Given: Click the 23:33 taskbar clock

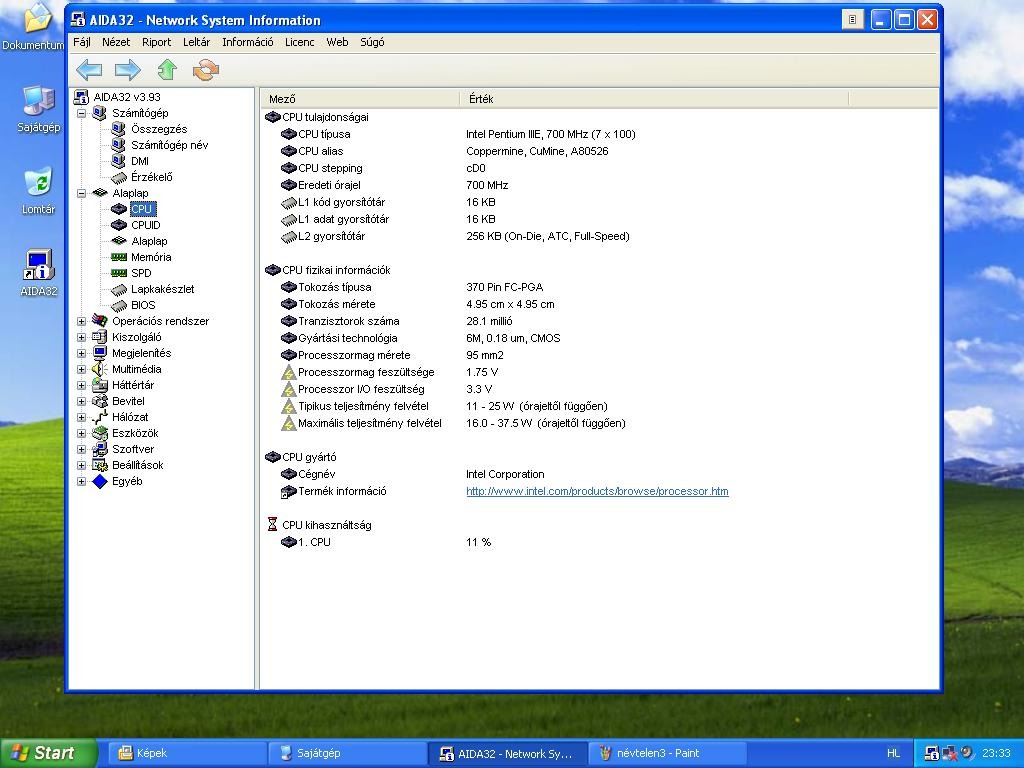Looking at the screenshot, I should coord(996,753).
